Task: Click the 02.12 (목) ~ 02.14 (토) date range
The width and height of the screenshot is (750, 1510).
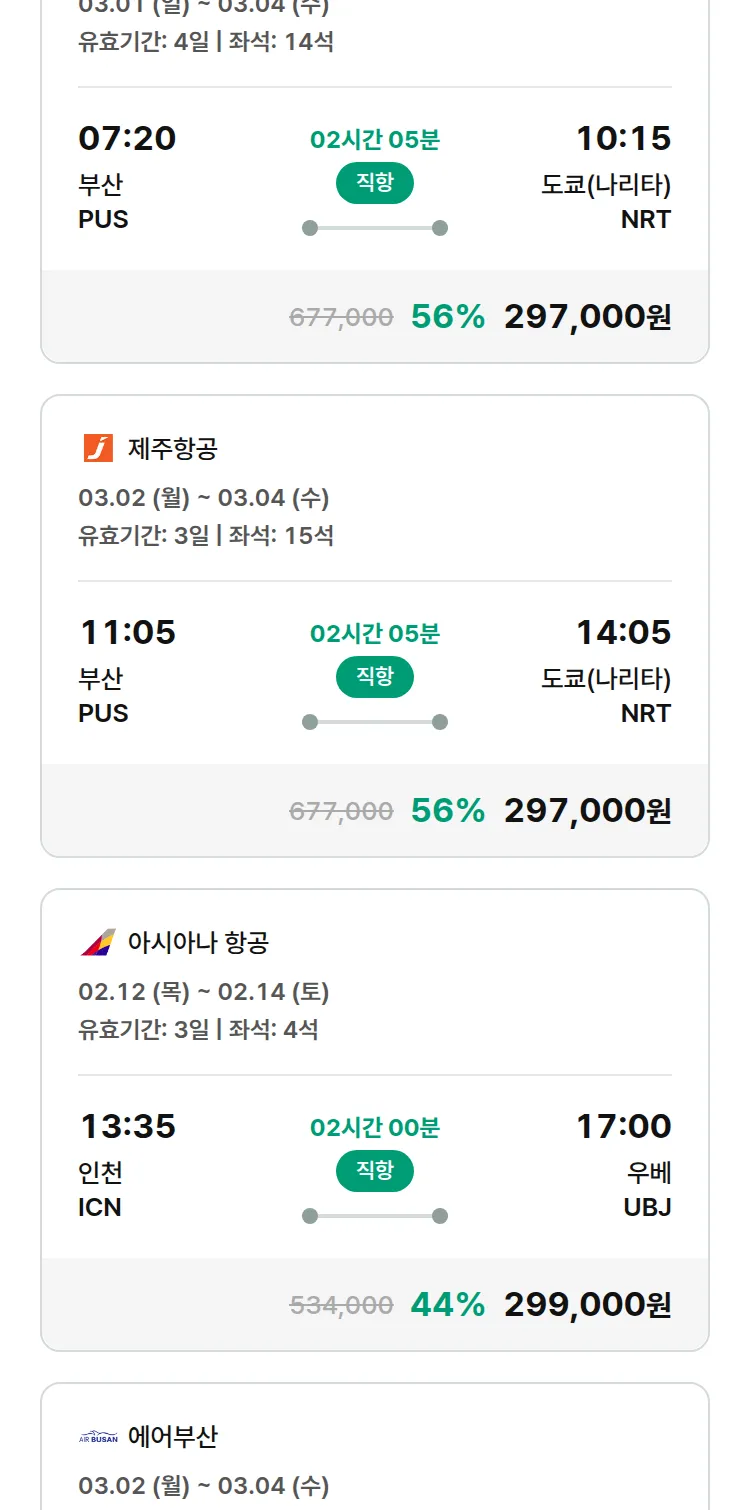Action: coord(204,992)
